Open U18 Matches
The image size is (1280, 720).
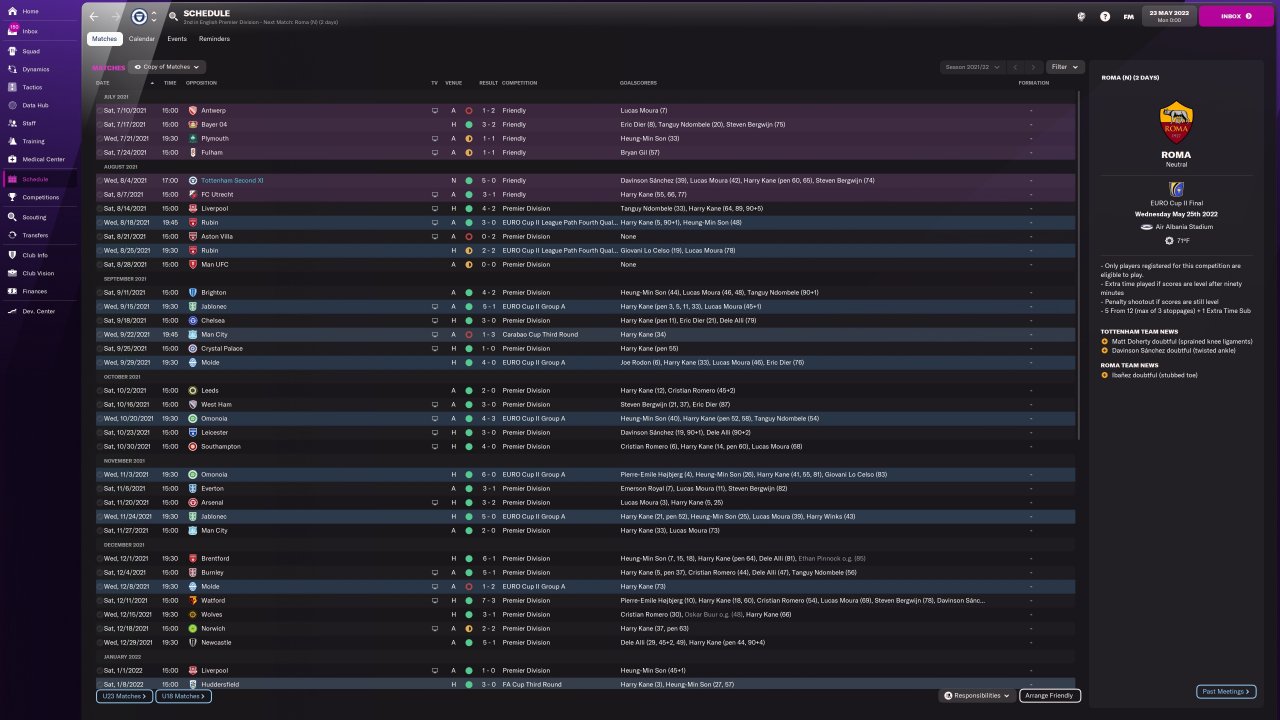coord(182,695)
